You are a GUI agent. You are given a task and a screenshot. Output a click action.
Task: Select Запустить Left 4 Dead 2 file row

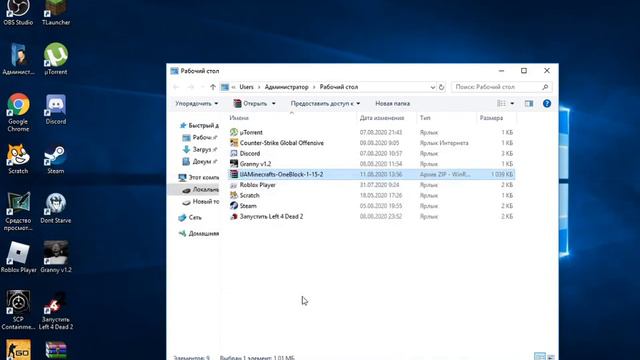click(371, 216)
